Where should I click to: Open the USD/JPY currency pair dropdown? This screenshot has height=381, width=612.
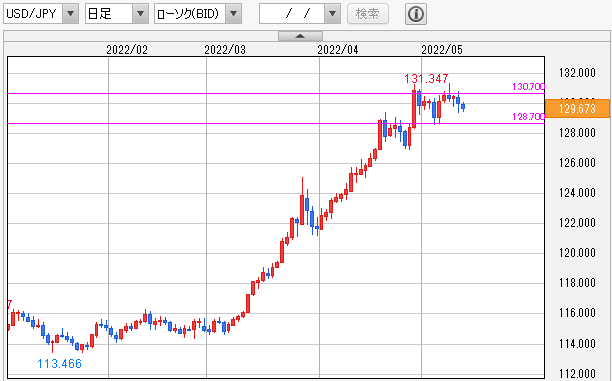[x=41, y=14]
